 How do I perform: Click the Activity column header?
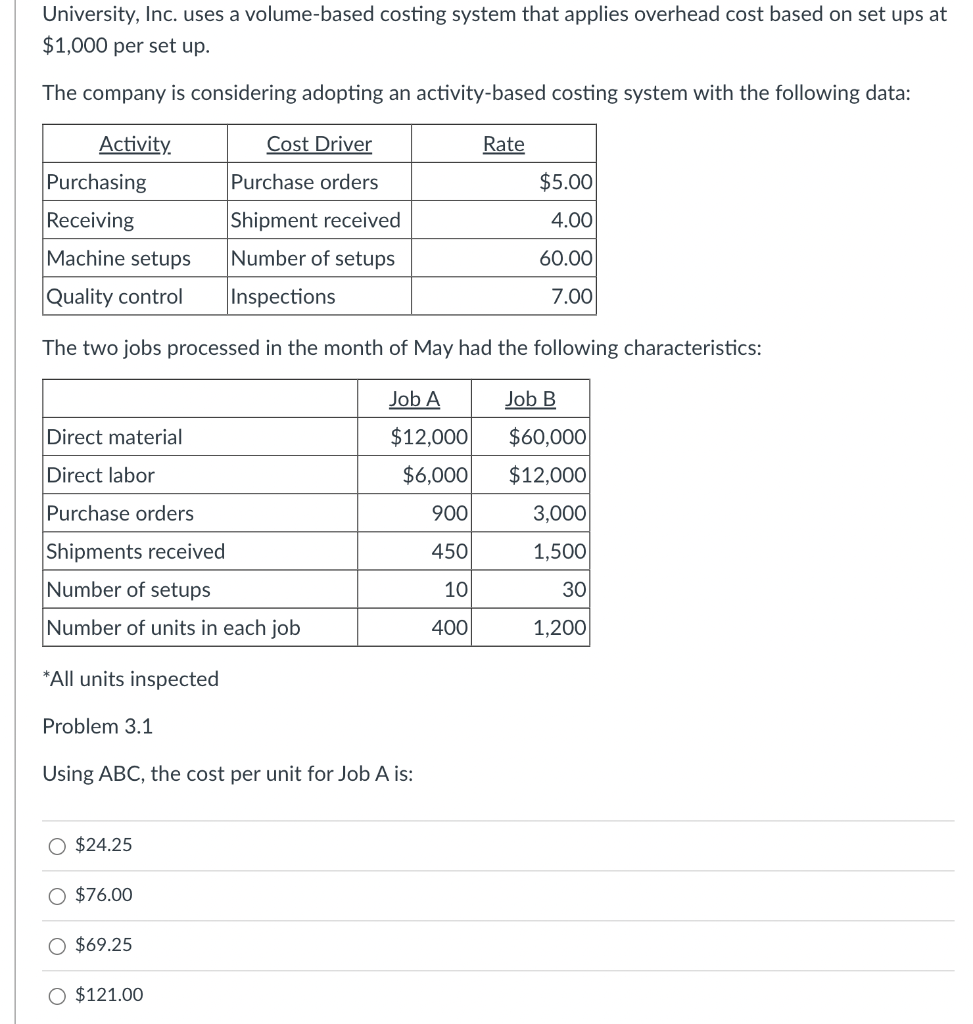coord(134,143)
